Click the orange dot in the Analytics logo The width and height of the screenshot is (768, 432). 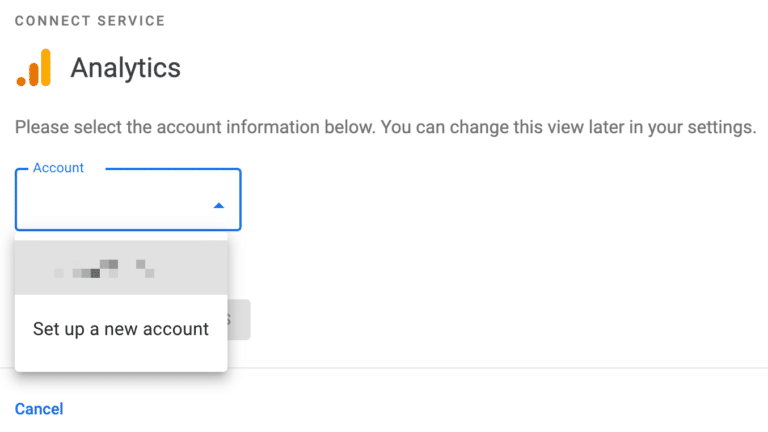click(x=22, y=80)
